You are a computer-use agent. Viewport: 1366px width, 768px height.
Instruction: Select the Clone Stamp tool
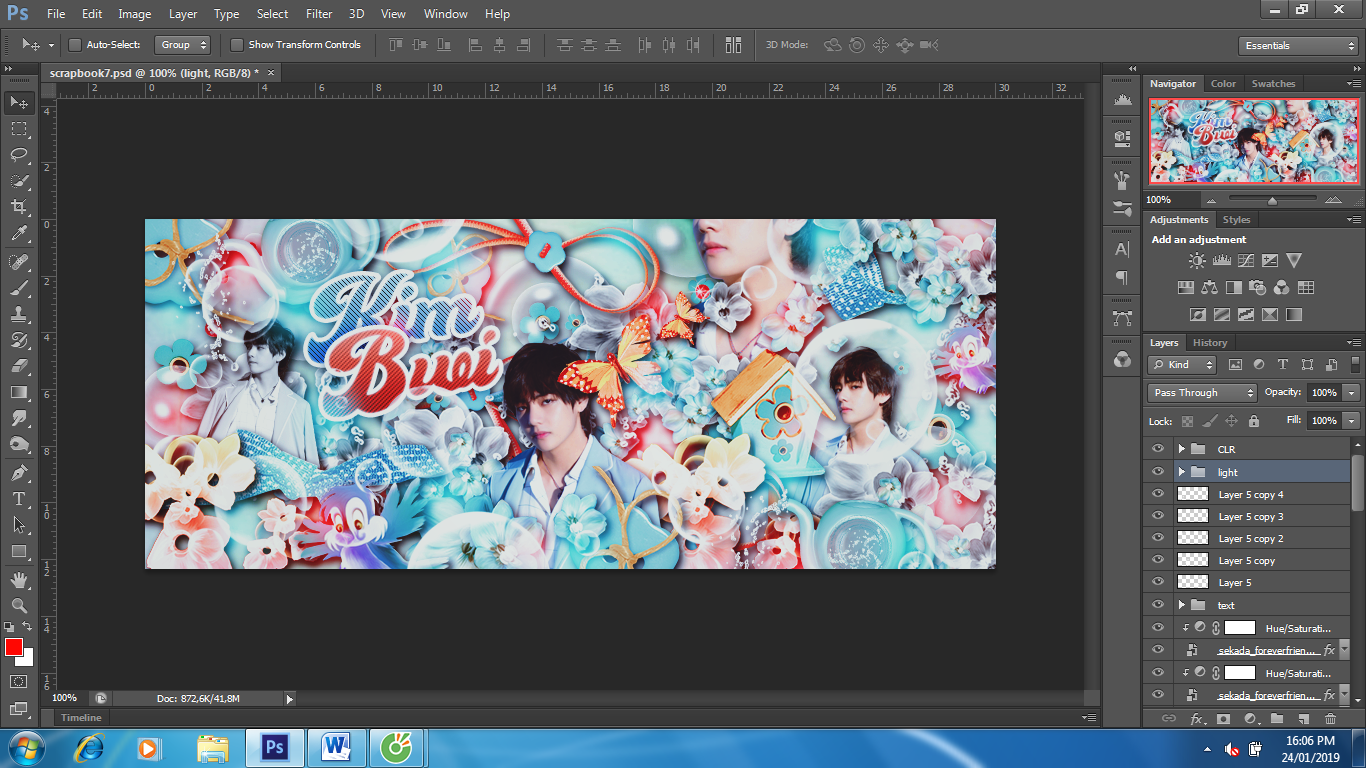pos(19,314)
